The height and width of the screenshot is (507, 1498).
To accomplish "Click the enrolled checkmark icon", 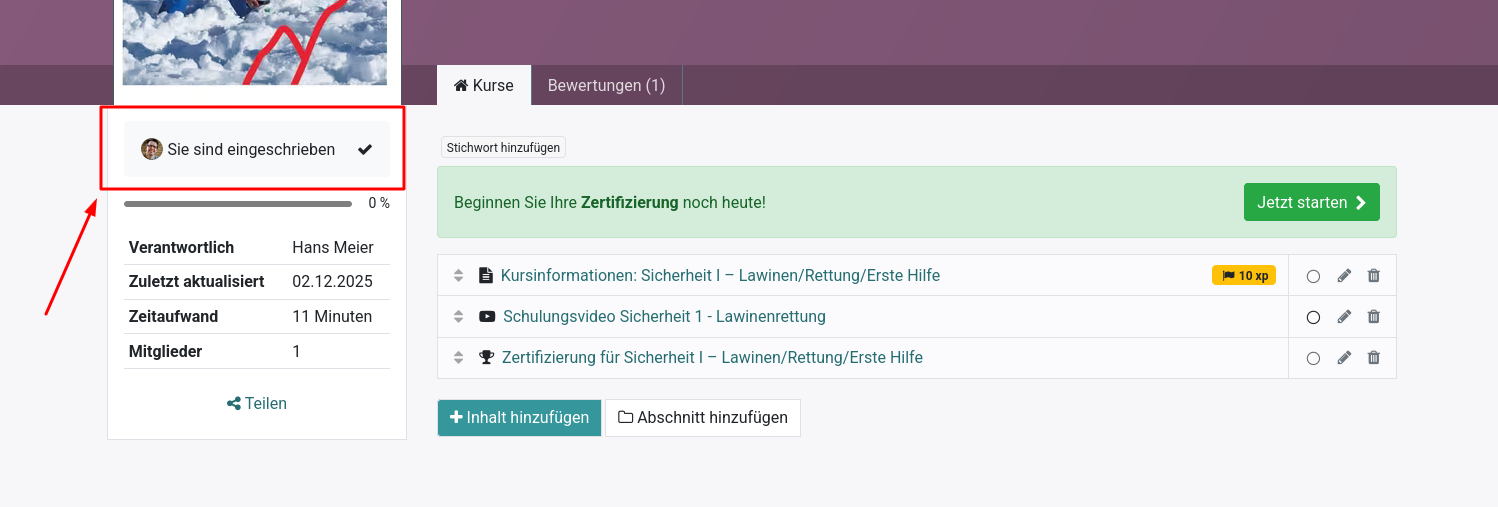I will click(x=365, y=150).
